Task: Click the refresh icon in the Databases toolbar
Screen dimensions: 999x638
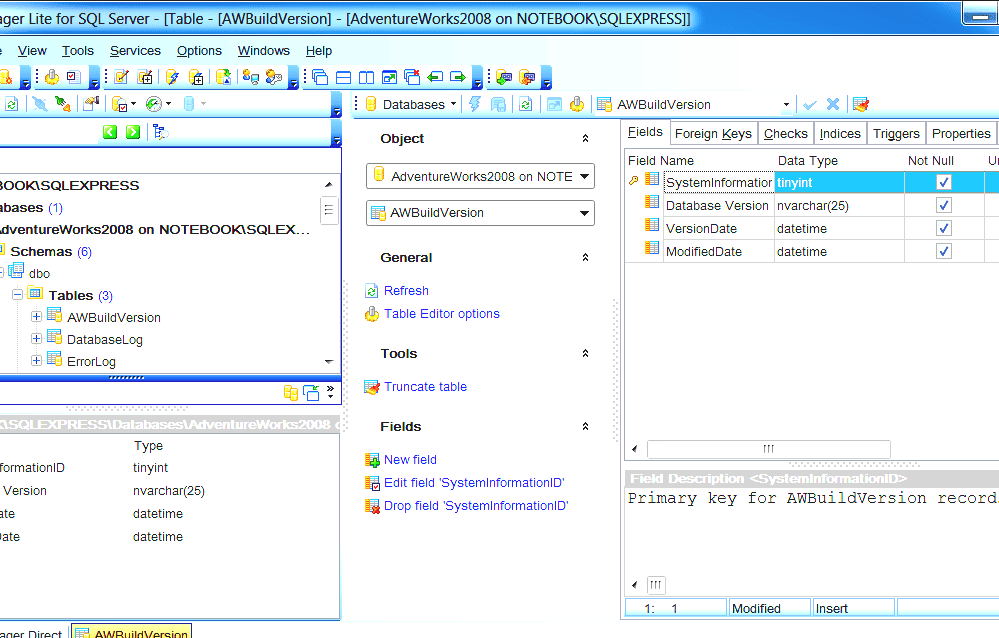Action: click(526, 104)
